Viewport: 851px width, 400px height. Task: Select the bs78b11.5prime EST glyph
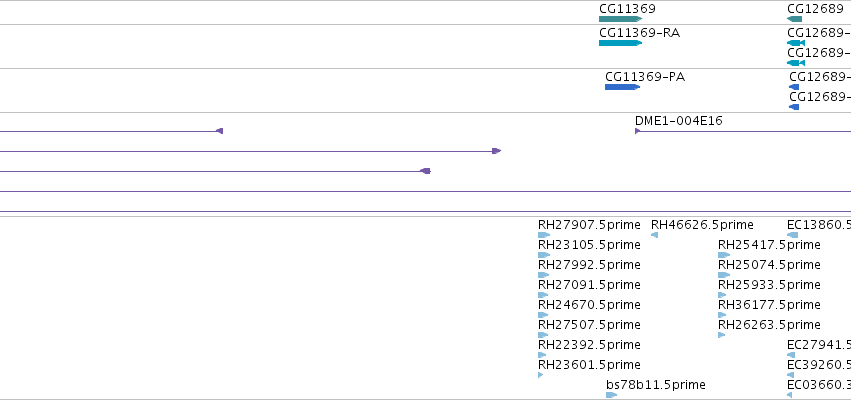pyautogui.click(x=612, y=395)
